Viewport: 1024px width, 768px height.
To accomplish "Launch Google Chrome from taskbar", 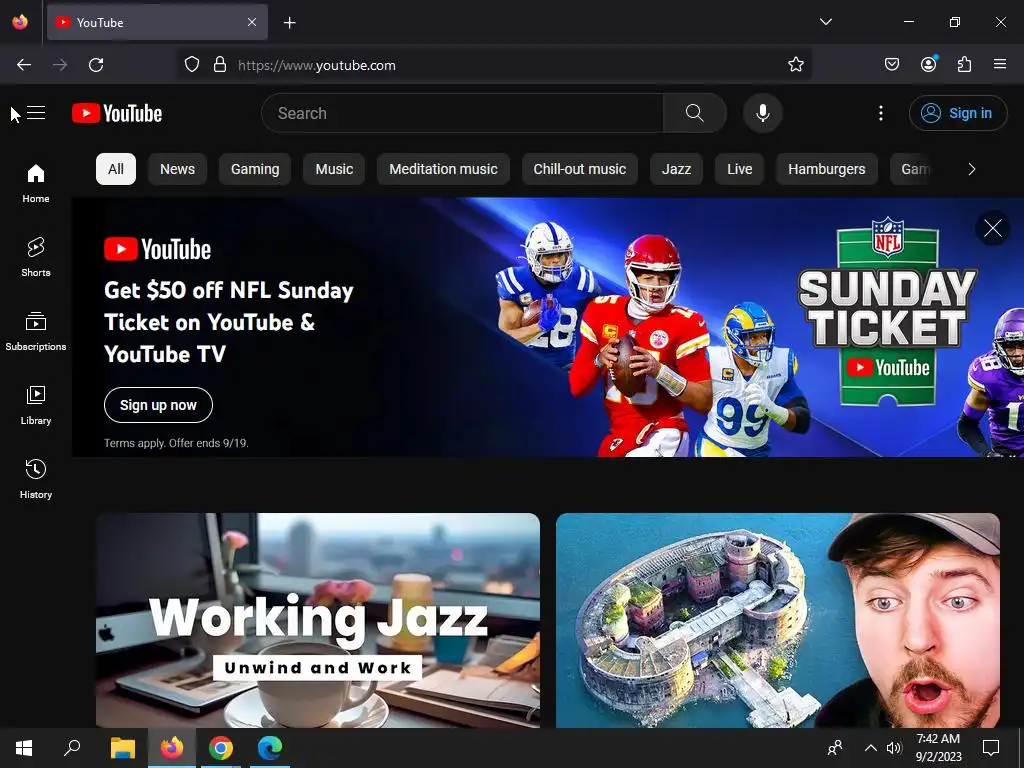I will tap(221, 748).
